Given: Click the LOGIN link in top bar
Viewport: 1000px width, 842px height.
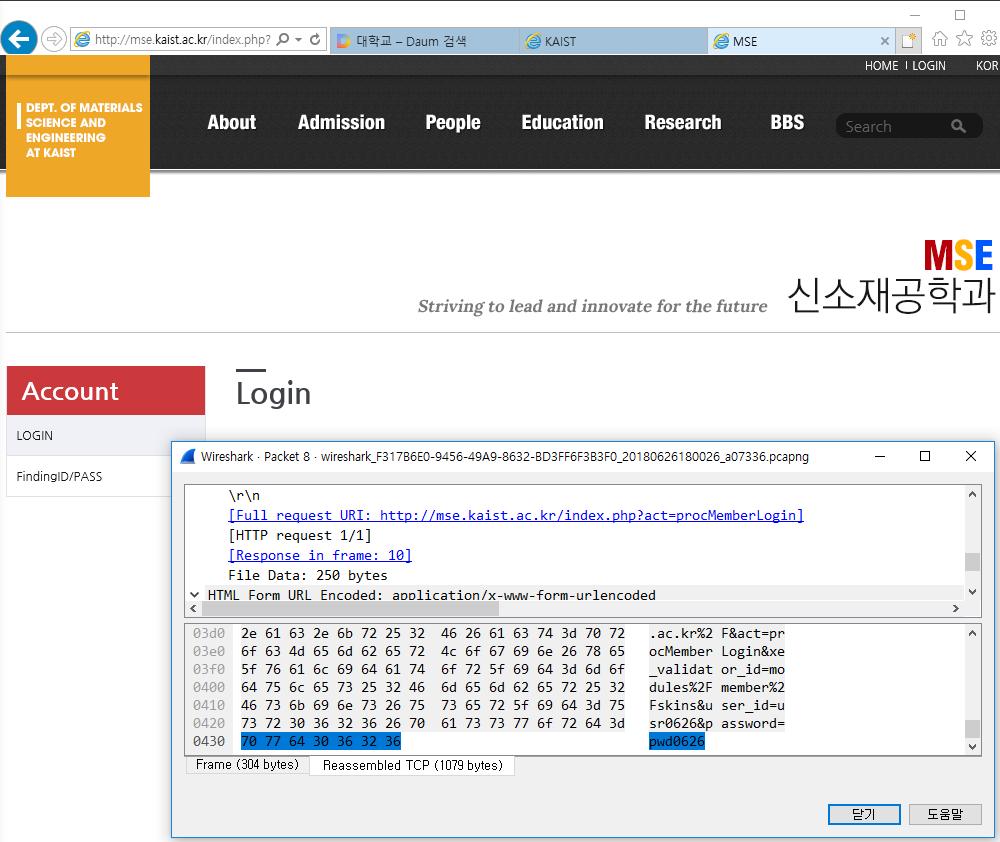Looking at the screenshot, I should point(929,66).
